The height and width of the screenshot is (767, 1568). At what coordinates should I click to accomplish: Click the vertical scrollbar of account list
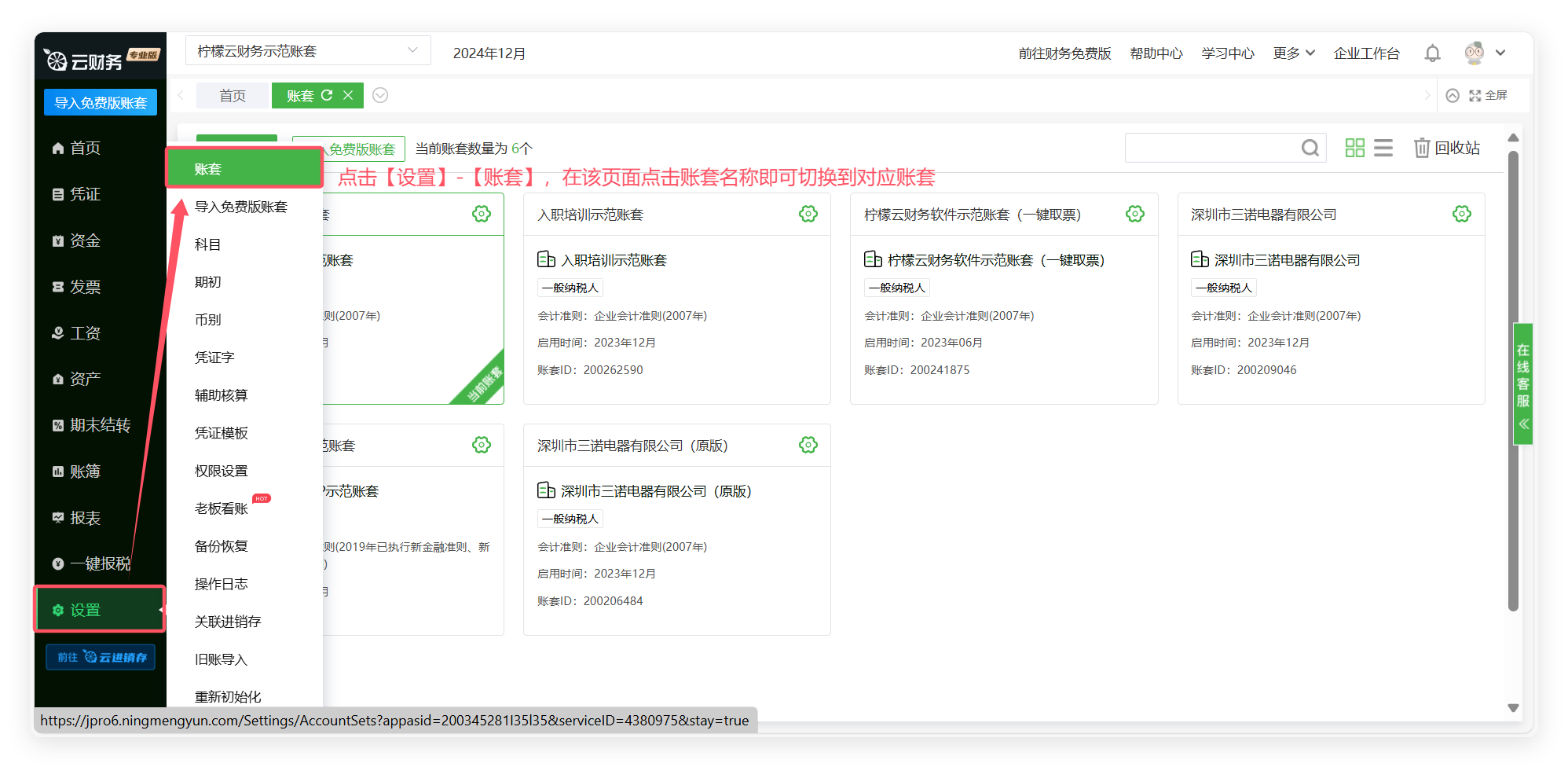click(1513, 377)
